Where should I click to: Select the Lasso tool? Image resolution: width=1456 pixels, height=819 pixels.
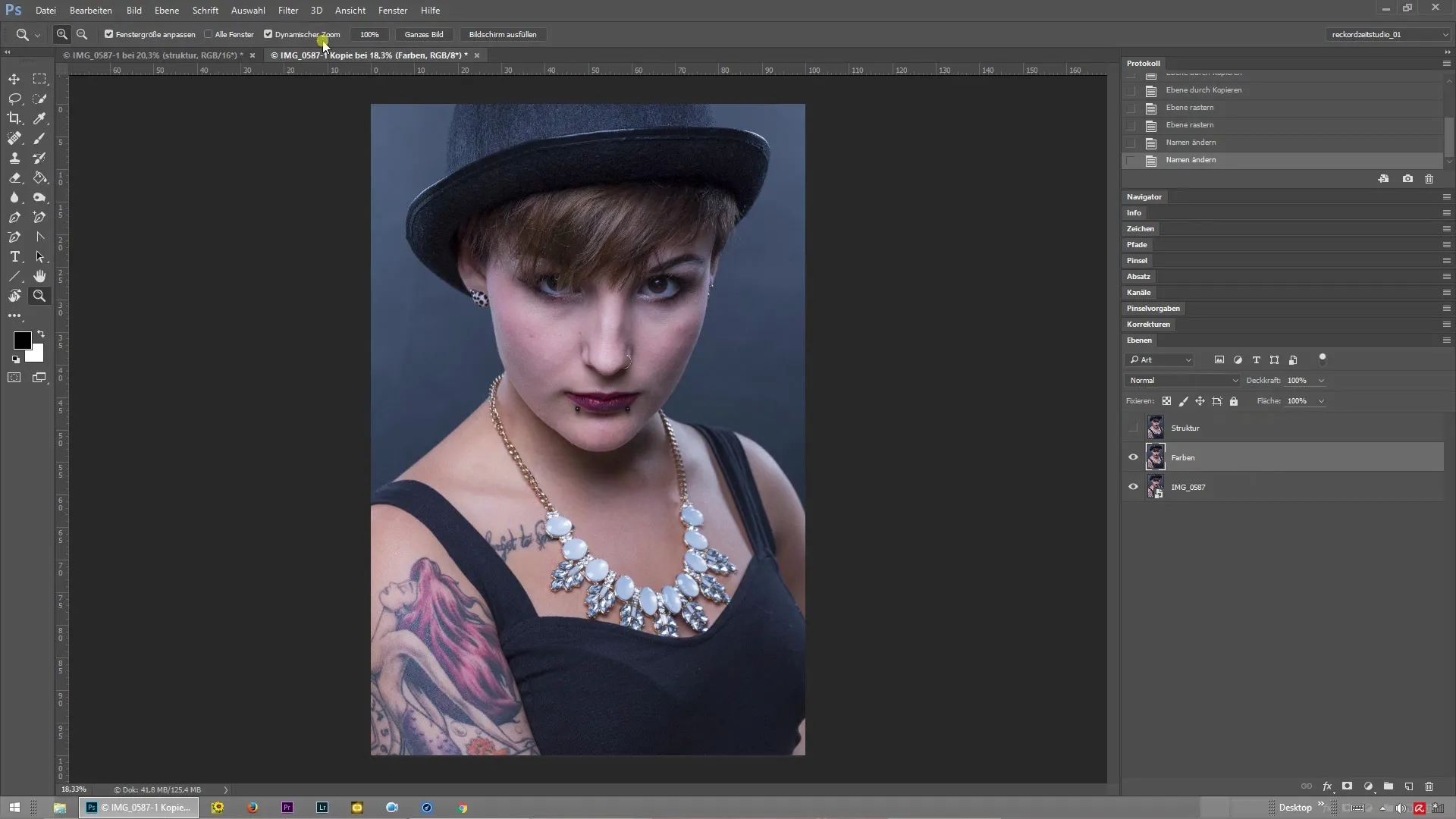[14, 99]
